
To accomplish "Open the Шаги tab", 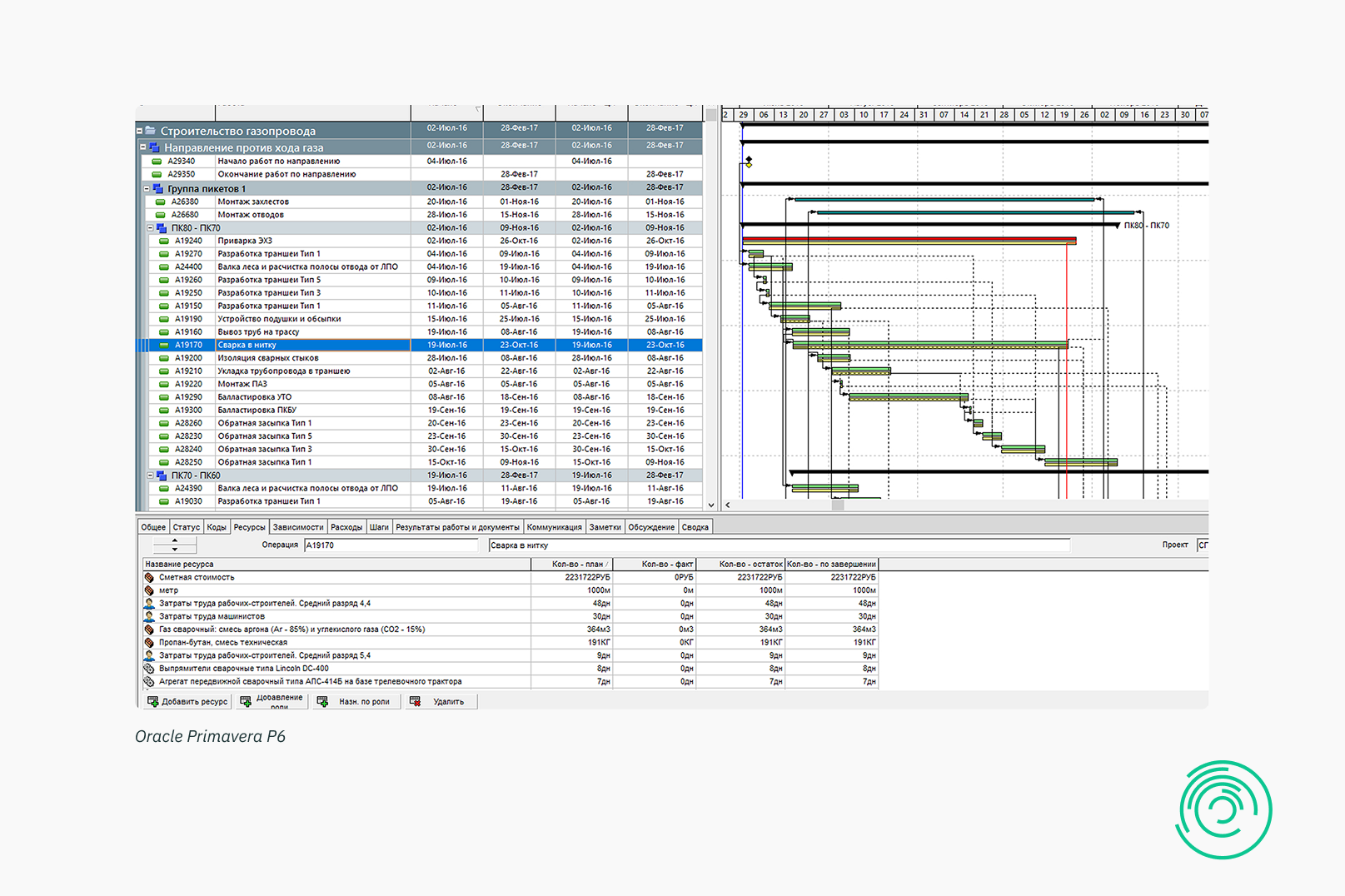I will coord(380,527).
